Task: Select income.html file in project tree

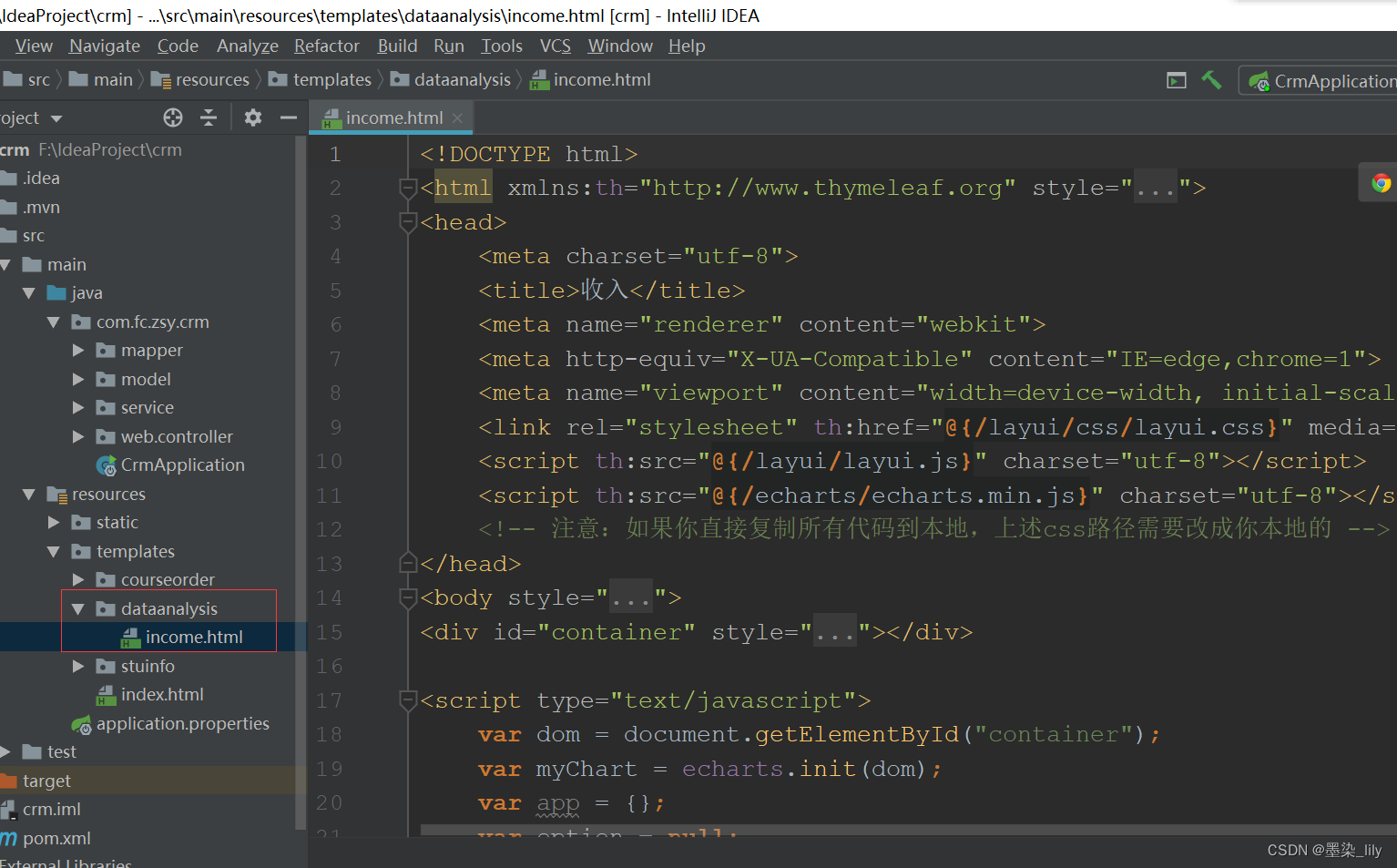Action: [x=181, y=638]
